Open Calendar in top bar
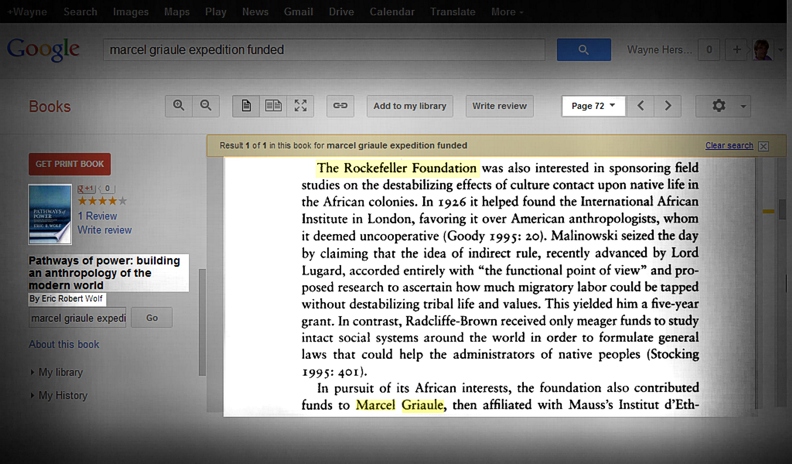792x464 pixels. [x=391, y=12]
